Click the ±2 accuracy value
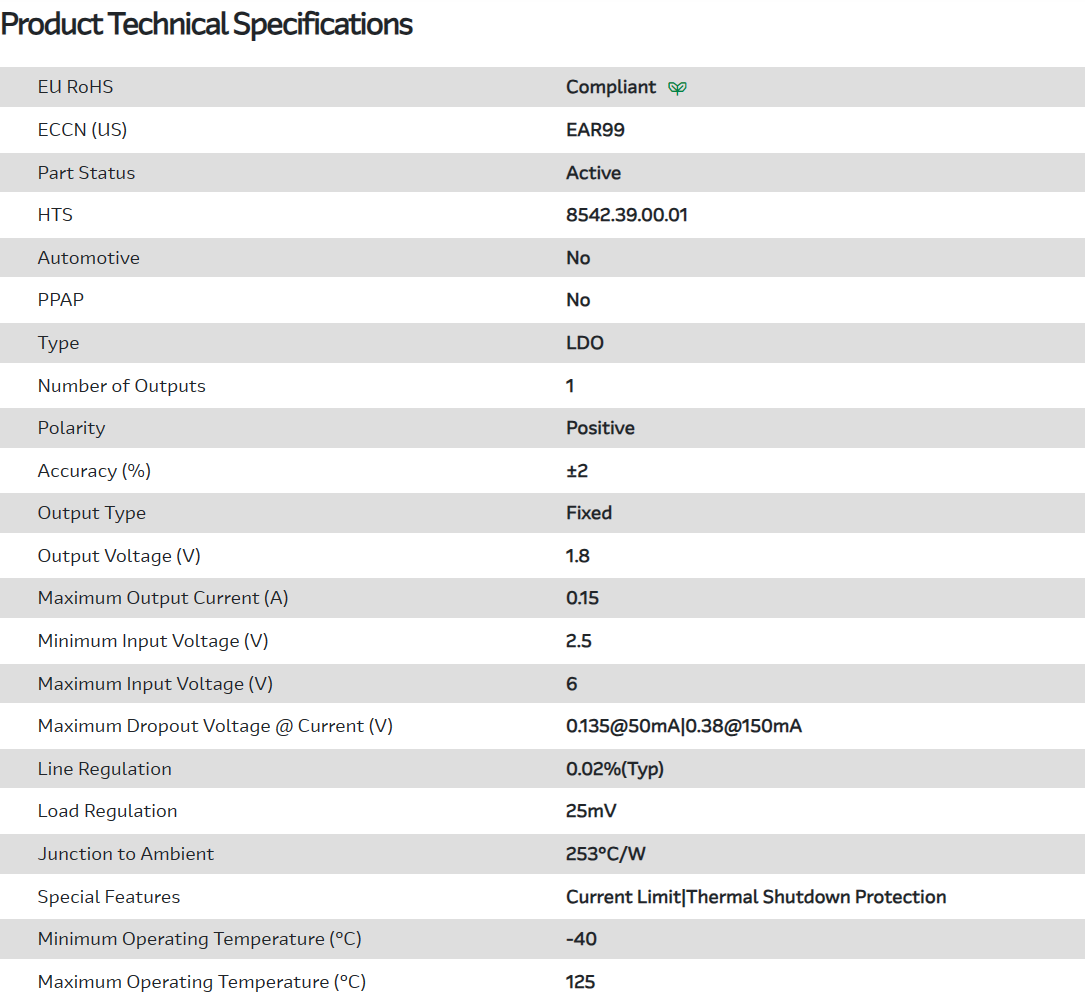 [577, 471]
